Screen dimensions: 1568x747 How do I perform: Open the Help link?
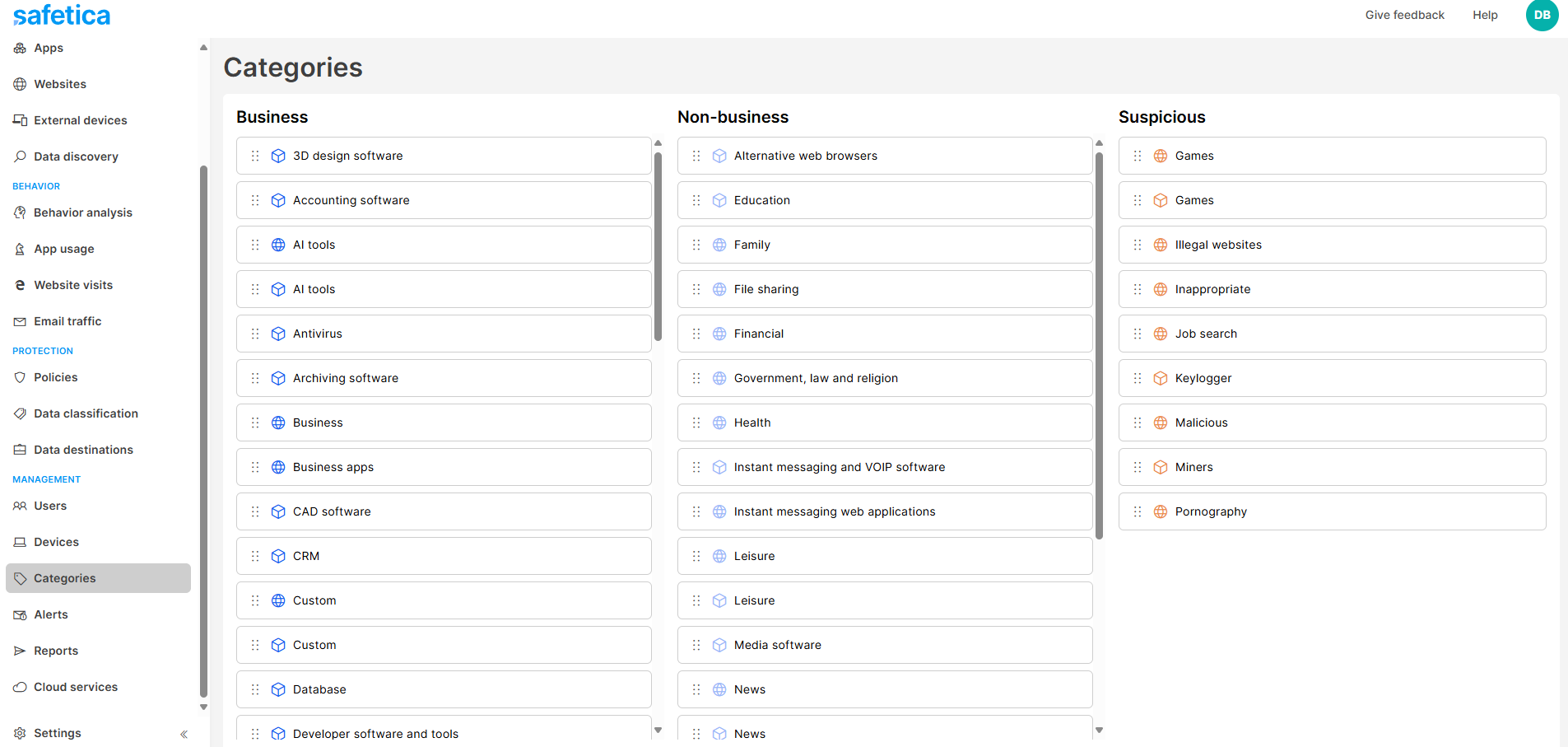[x=1485, y=15]
